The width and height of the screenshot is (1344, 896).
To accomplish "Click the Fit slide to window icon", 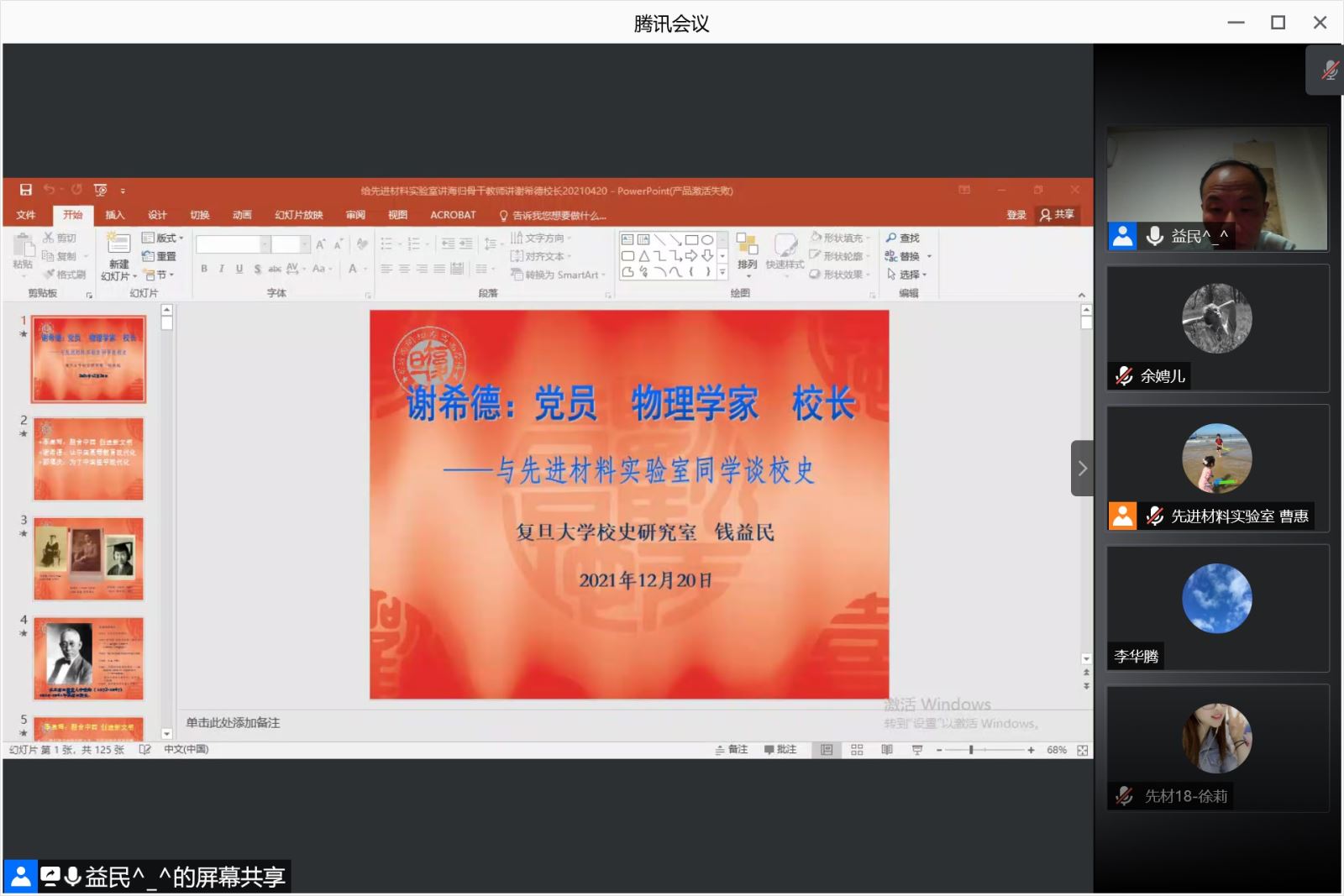I will pos(1083,751).
